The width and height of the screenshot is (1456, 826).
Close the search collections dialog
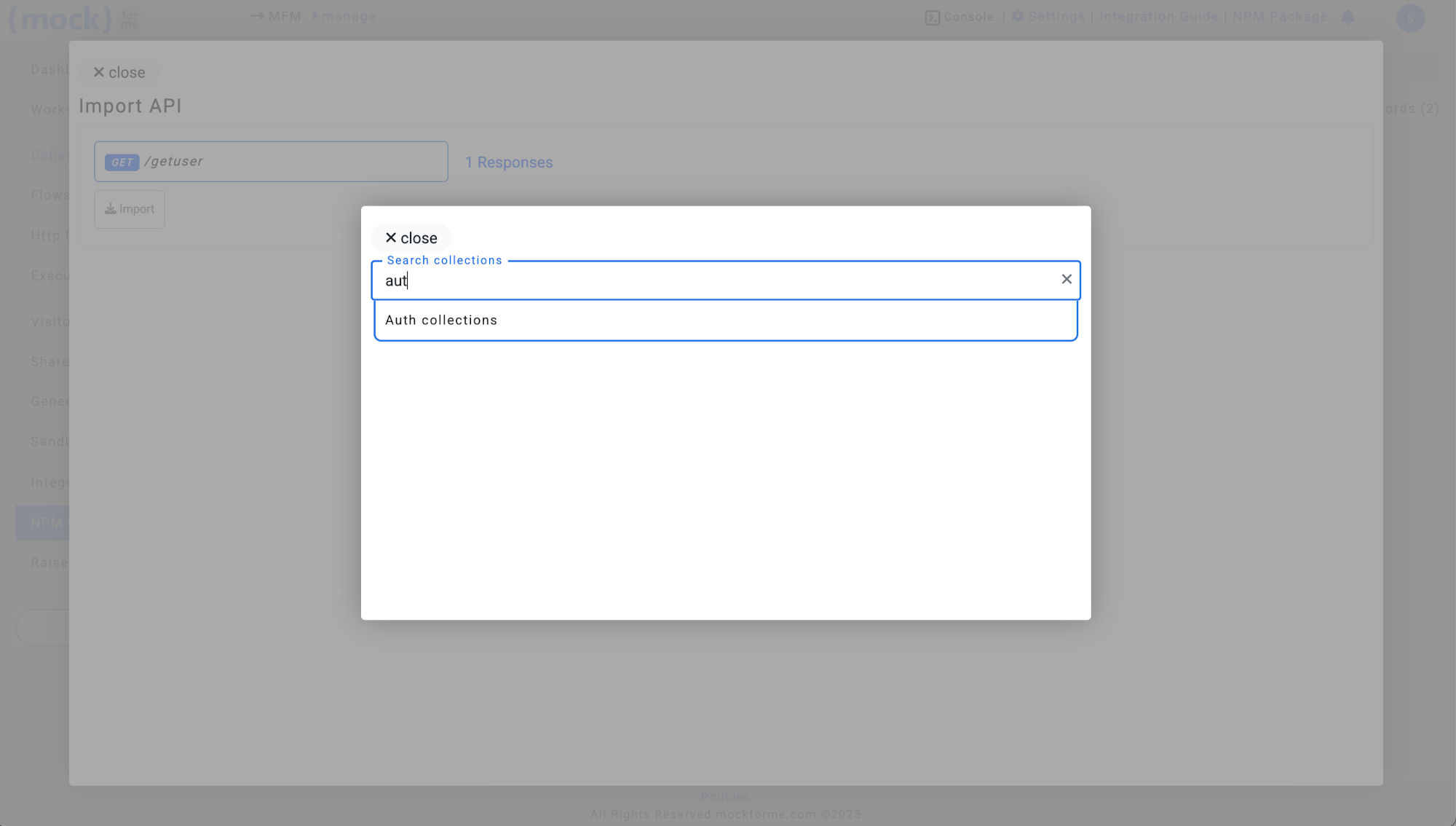click(411, 238)
